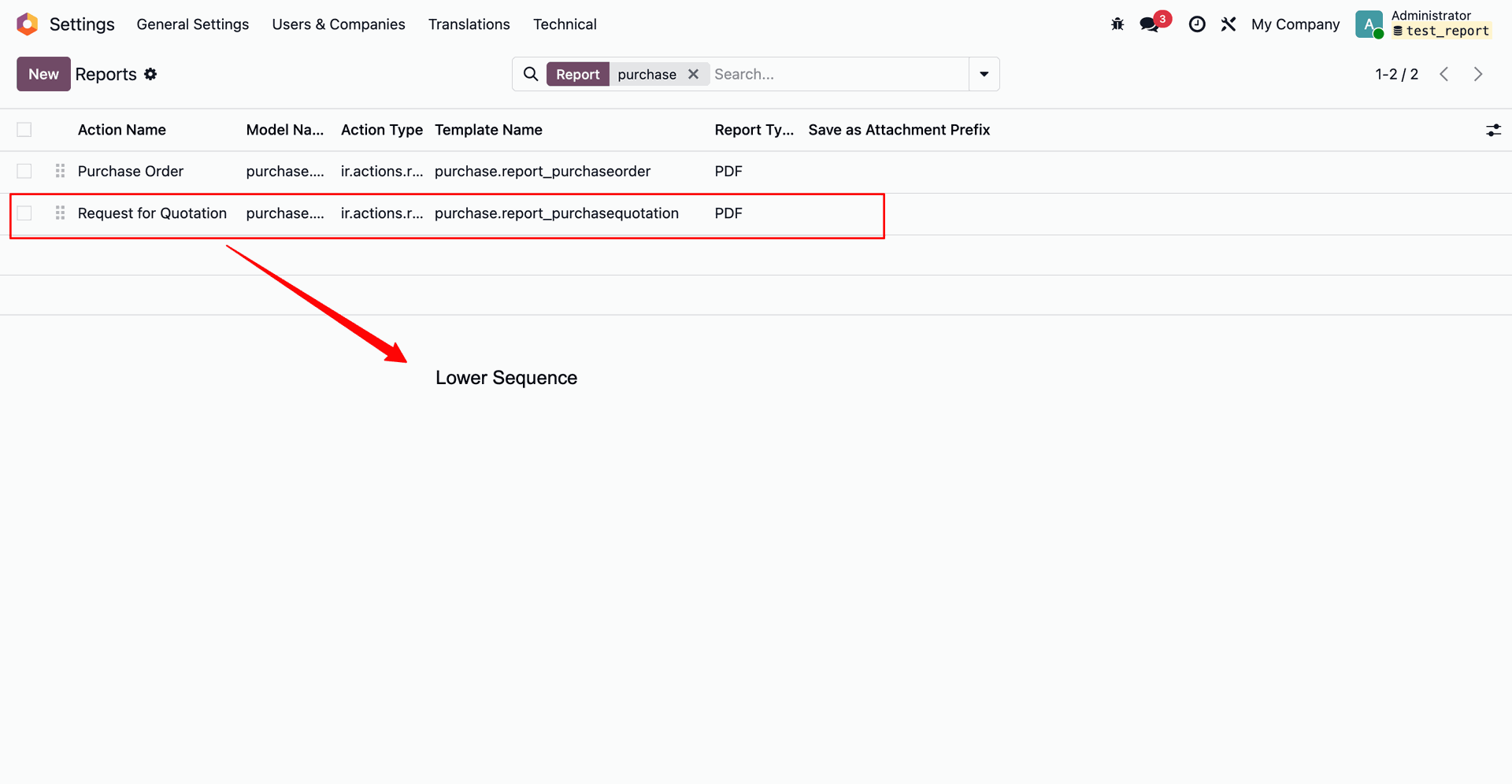Click the wrench and screwdriver tools icon
The image size is (1512, 784).
pyautogui.click(x=1228, y=24)
